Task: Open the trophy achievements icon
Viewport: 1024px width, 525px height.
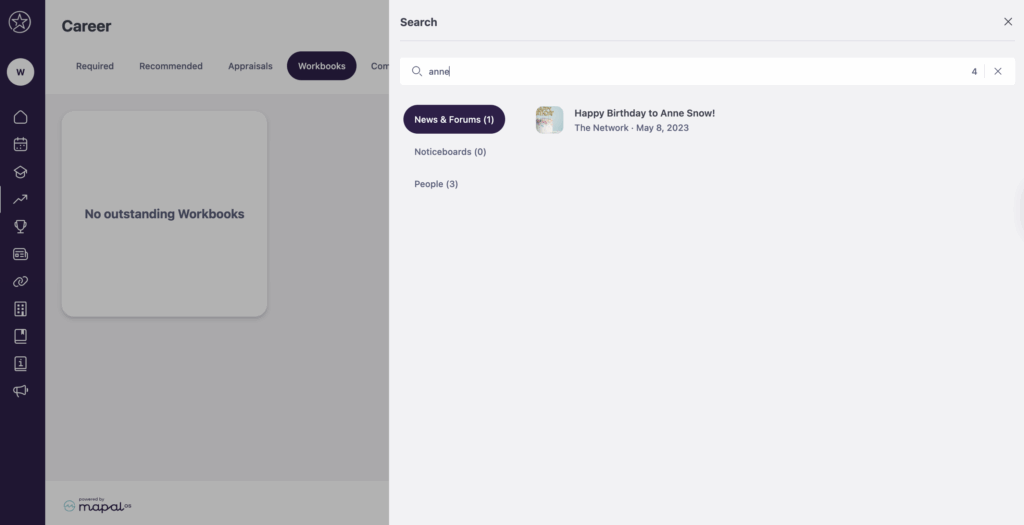Action: click(20, 227)
